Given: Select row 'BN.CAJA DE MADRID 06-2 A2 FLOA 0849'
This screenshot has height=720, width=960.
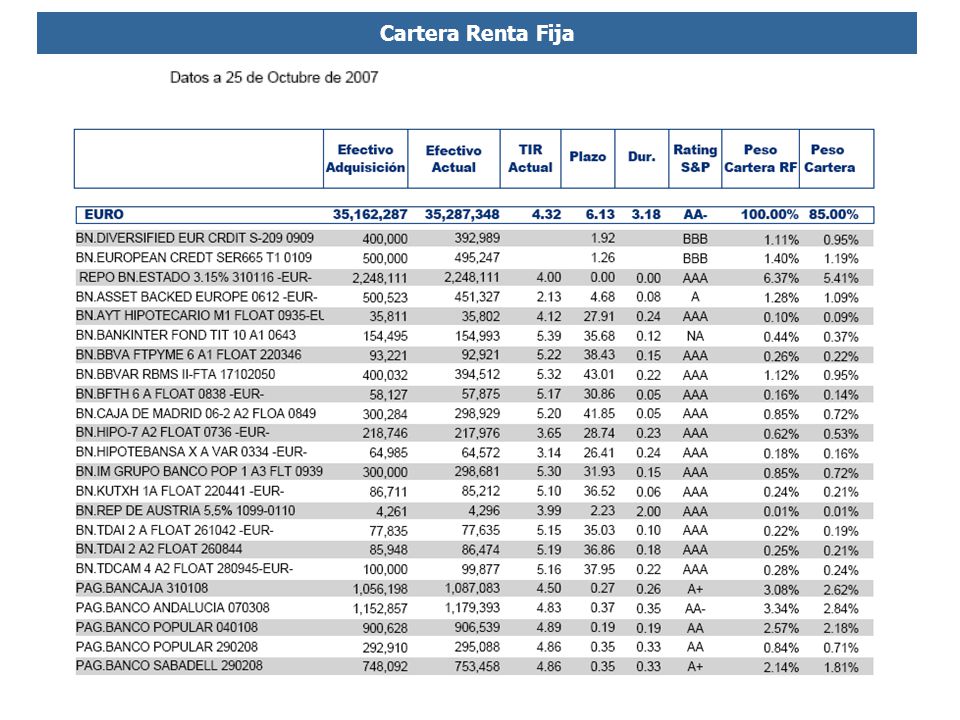Looking at the screenshot, I should pos(474,413).
